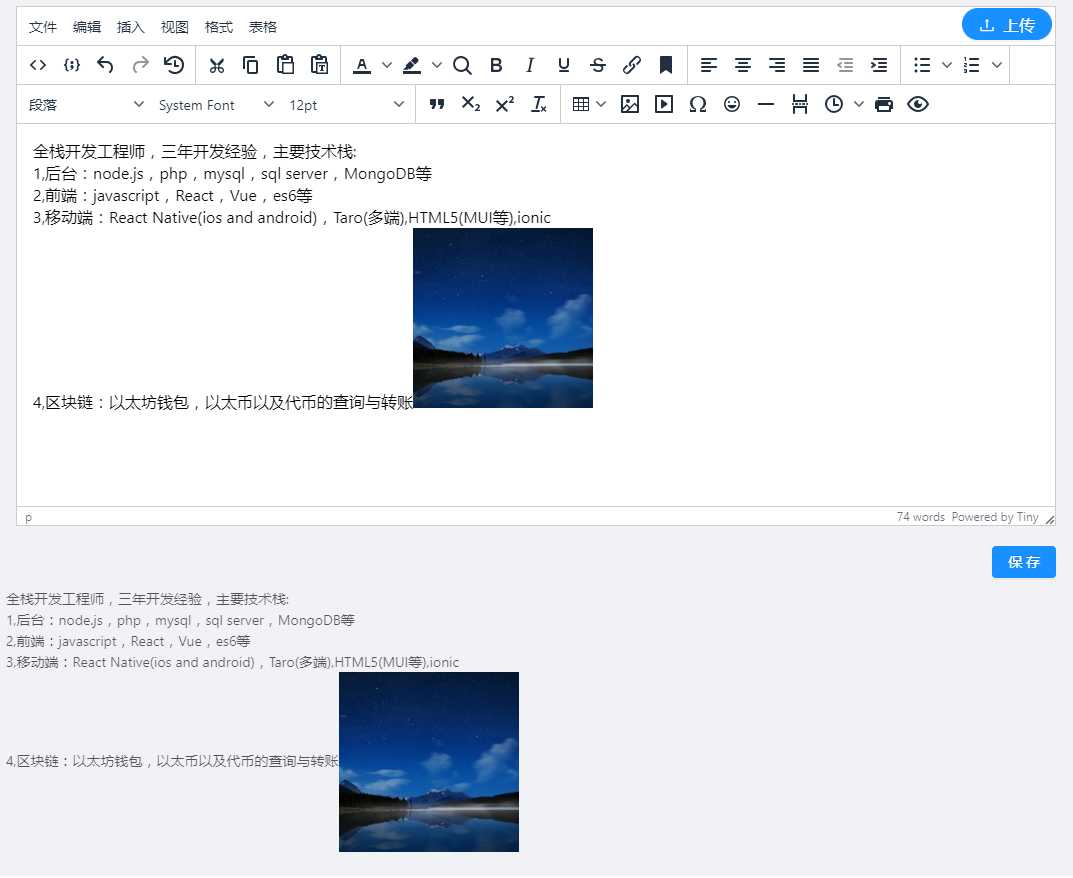Toggle strikethrough formatting
This screenshot has height=878, width=1073.
(598, 65)
